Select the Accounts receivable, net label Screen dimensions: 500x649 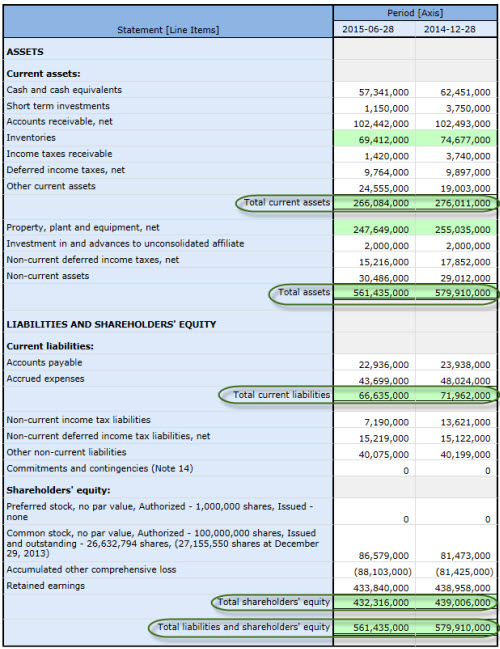(60, 122)
